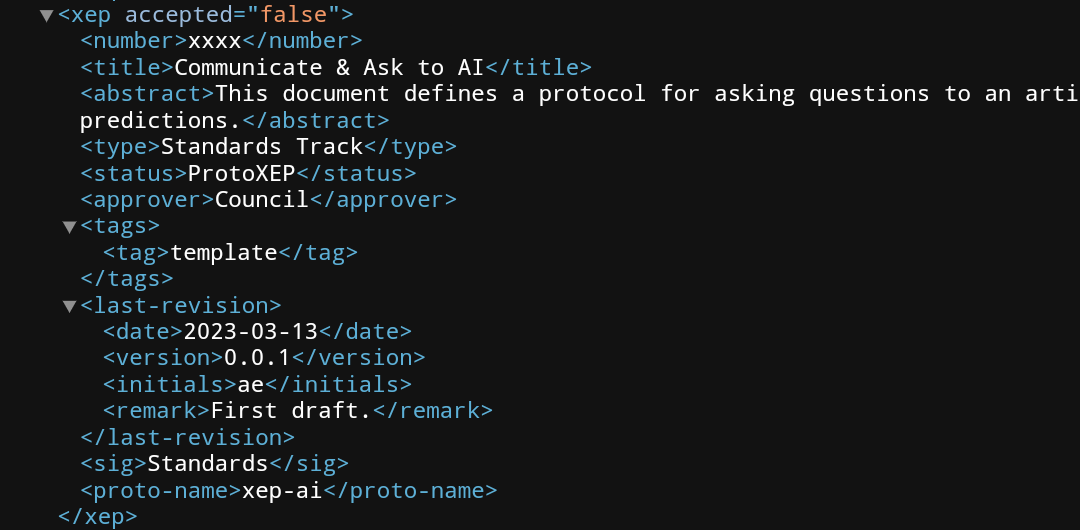1080x530 pixels.
Task: Click the title text Communicate & Ask to AI
Action: (x=329, y=68)
